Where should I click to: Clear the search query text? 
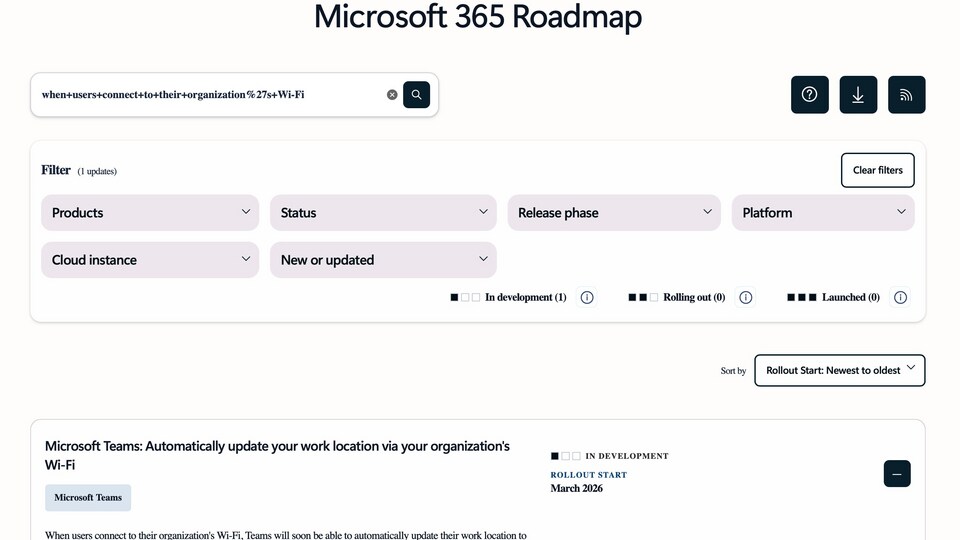pyautogui.click(x=392, y=94)
